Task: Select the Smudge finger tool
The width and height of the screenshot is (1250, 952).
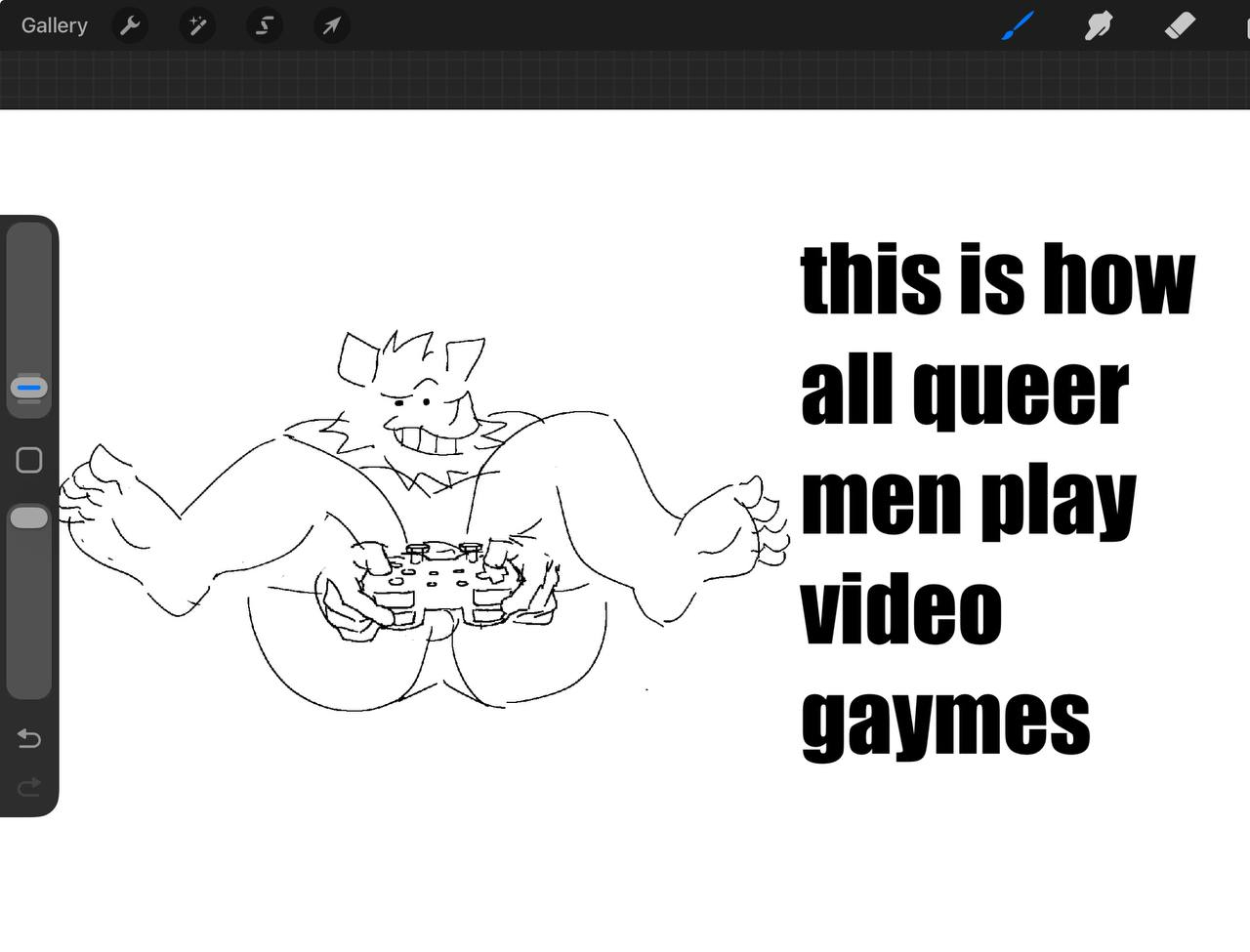Action: point(1099,25)
